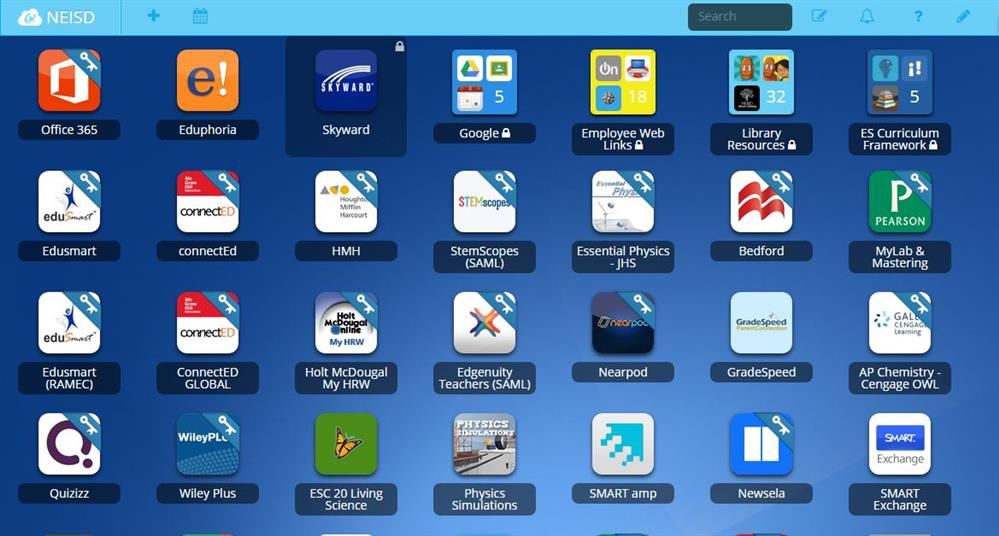999x536 pixels.
Task: Launch Edusmart (RAMEC) app icon
Action: coord(69,323)
